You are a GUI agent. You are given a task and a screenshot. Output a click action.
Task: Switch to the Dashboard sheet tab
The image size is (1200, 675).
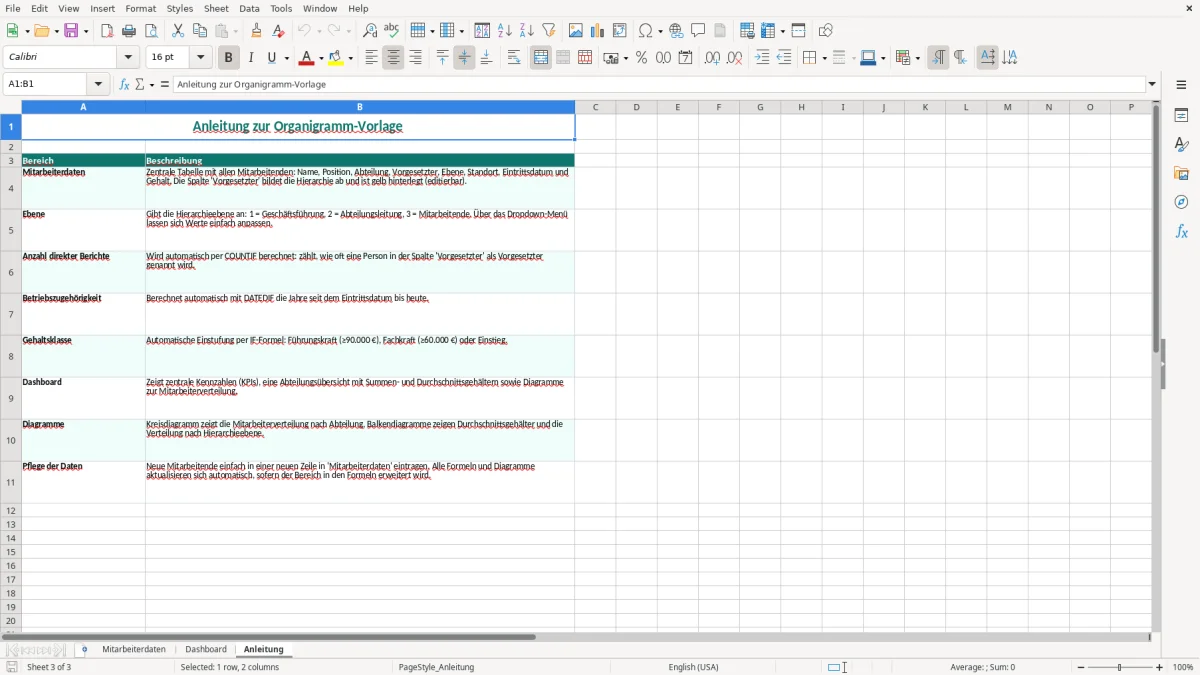click(206, 650)
